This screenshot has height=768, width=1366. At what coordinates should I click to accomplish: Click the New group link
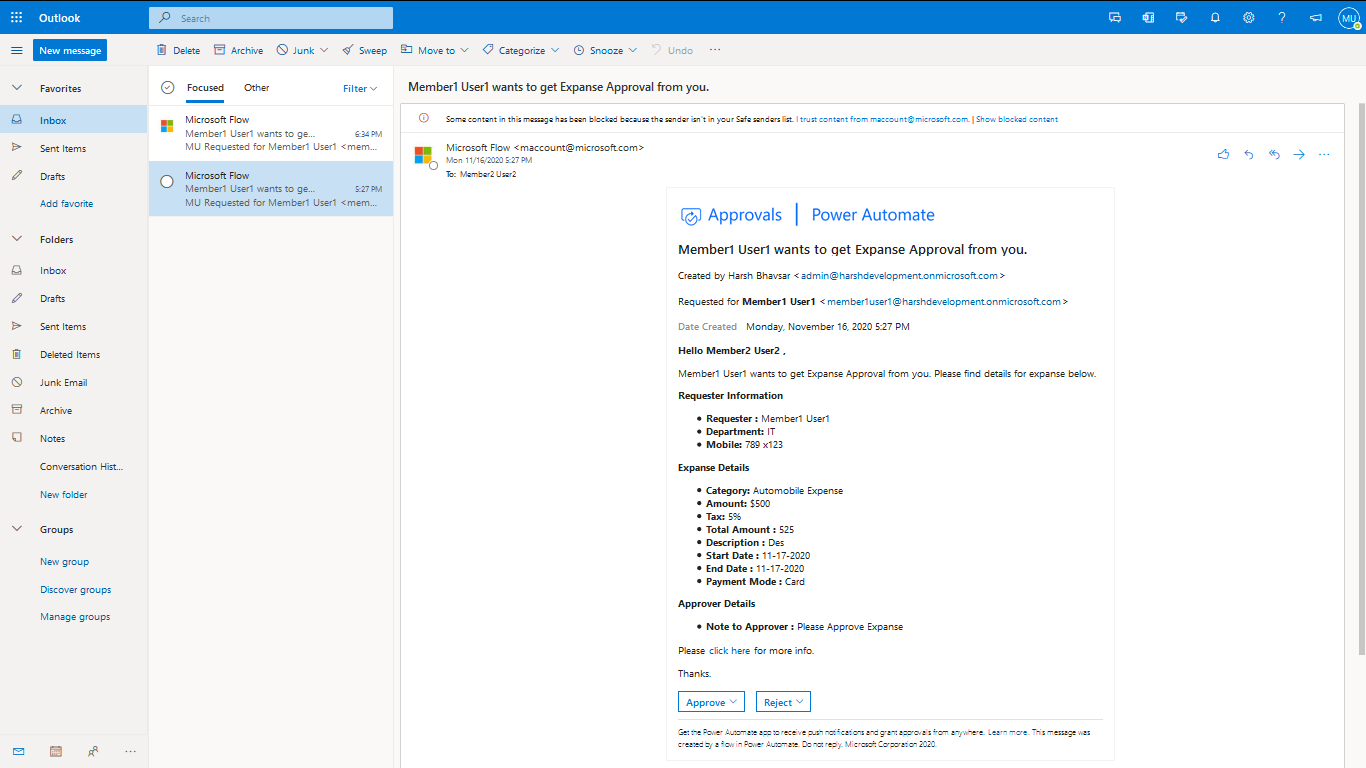click(64, 561)
